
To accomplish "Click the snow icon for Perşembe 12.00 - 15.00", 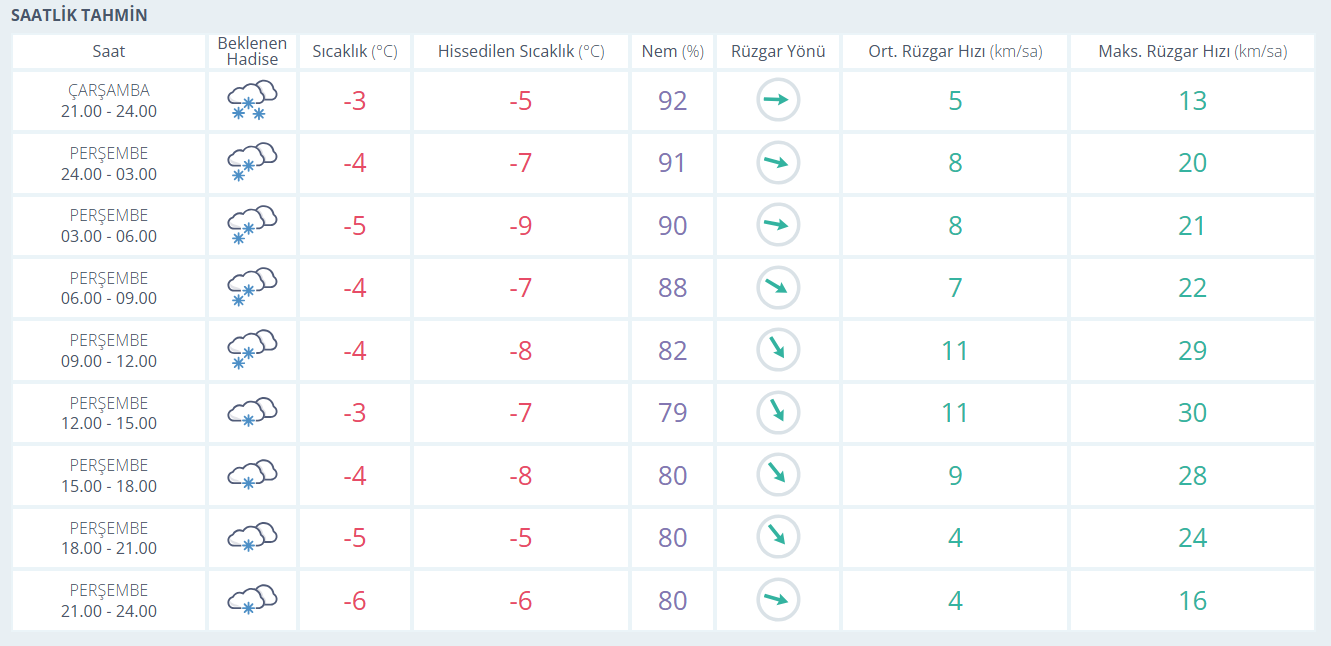I will [252, 413].
